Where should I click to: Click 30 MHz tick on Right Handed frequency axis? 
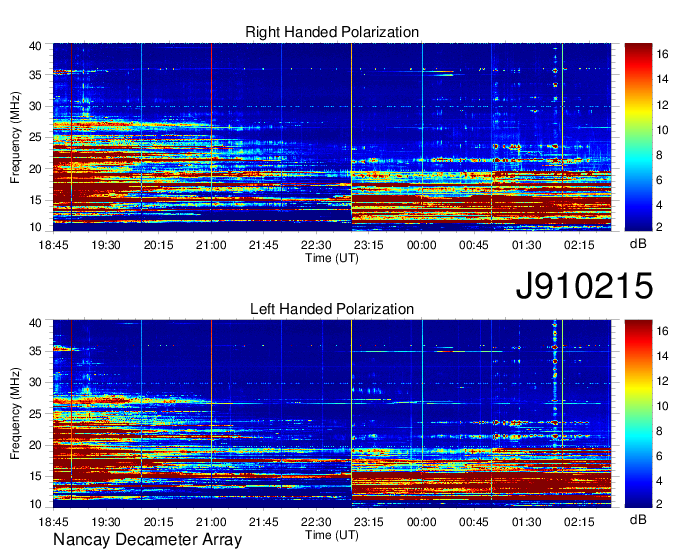pos(35,106)
